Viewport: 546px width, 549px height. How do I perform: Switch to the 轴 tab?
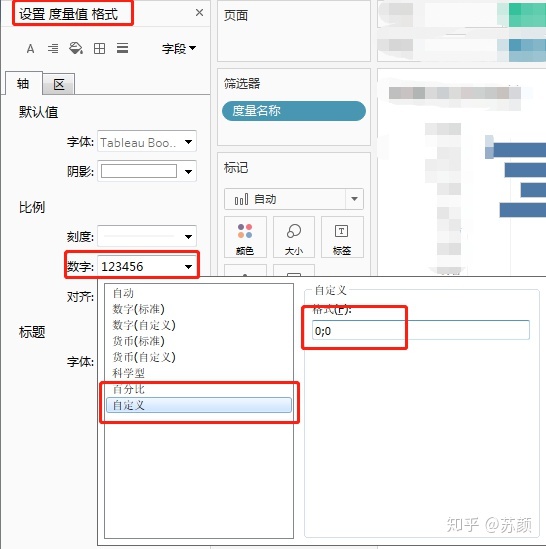pos(24,84)
